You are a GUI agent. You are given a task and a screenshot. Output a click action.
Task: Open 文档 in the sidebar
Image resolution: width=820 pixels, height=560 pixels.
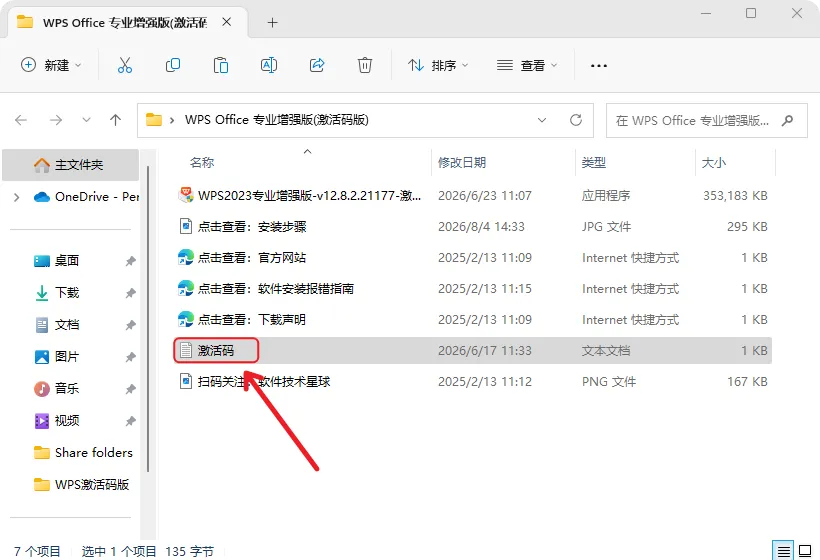[67, 325]
